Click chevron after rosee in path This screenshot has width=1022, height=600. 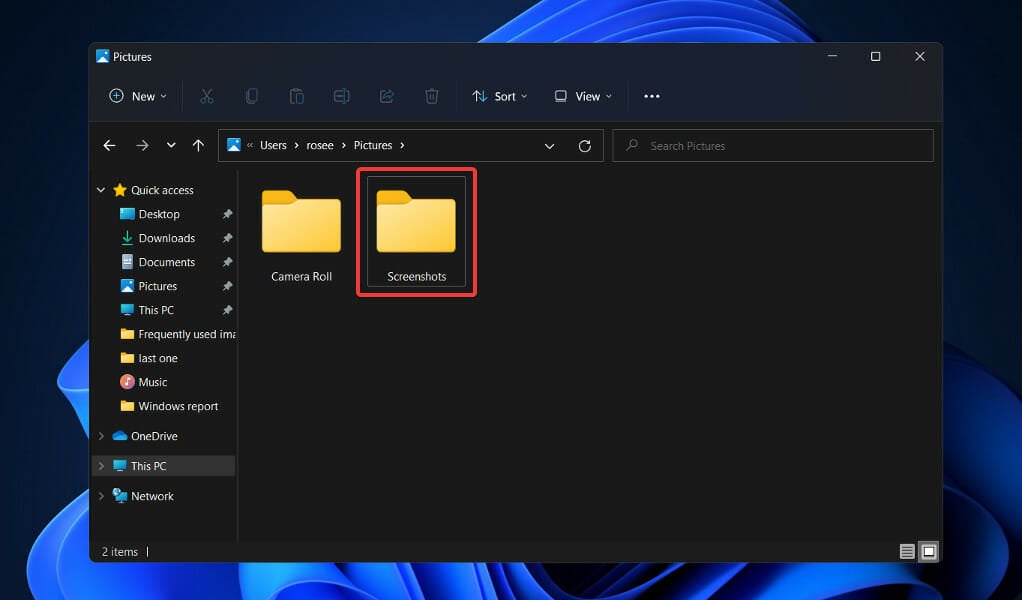pyautogui.click(x=343, y=145)
